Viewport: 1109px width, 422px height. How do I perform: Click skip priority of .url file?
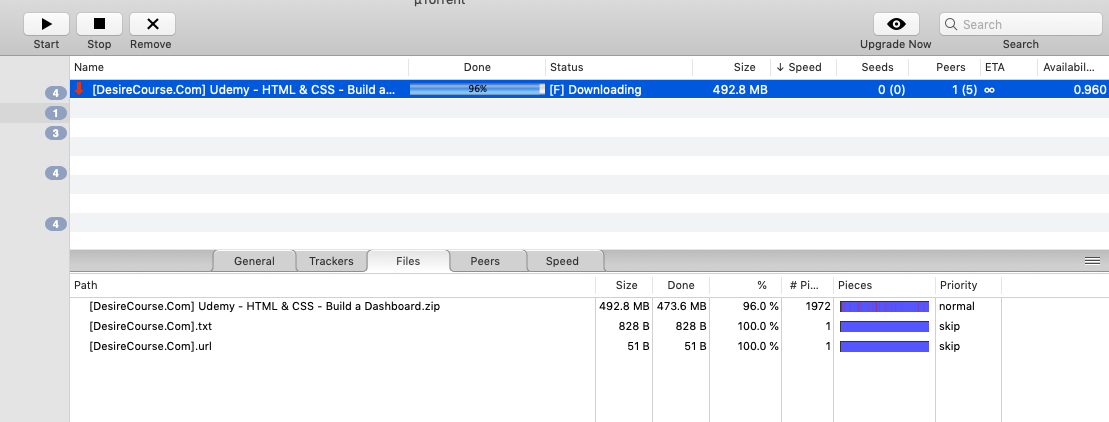(949, 346)
